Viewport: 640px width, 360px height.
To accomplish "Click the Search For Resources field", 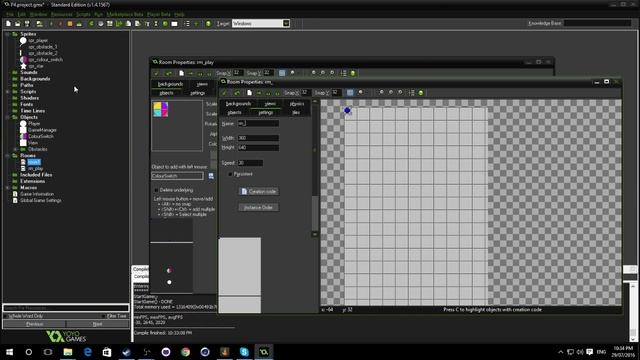I will 66,308.
